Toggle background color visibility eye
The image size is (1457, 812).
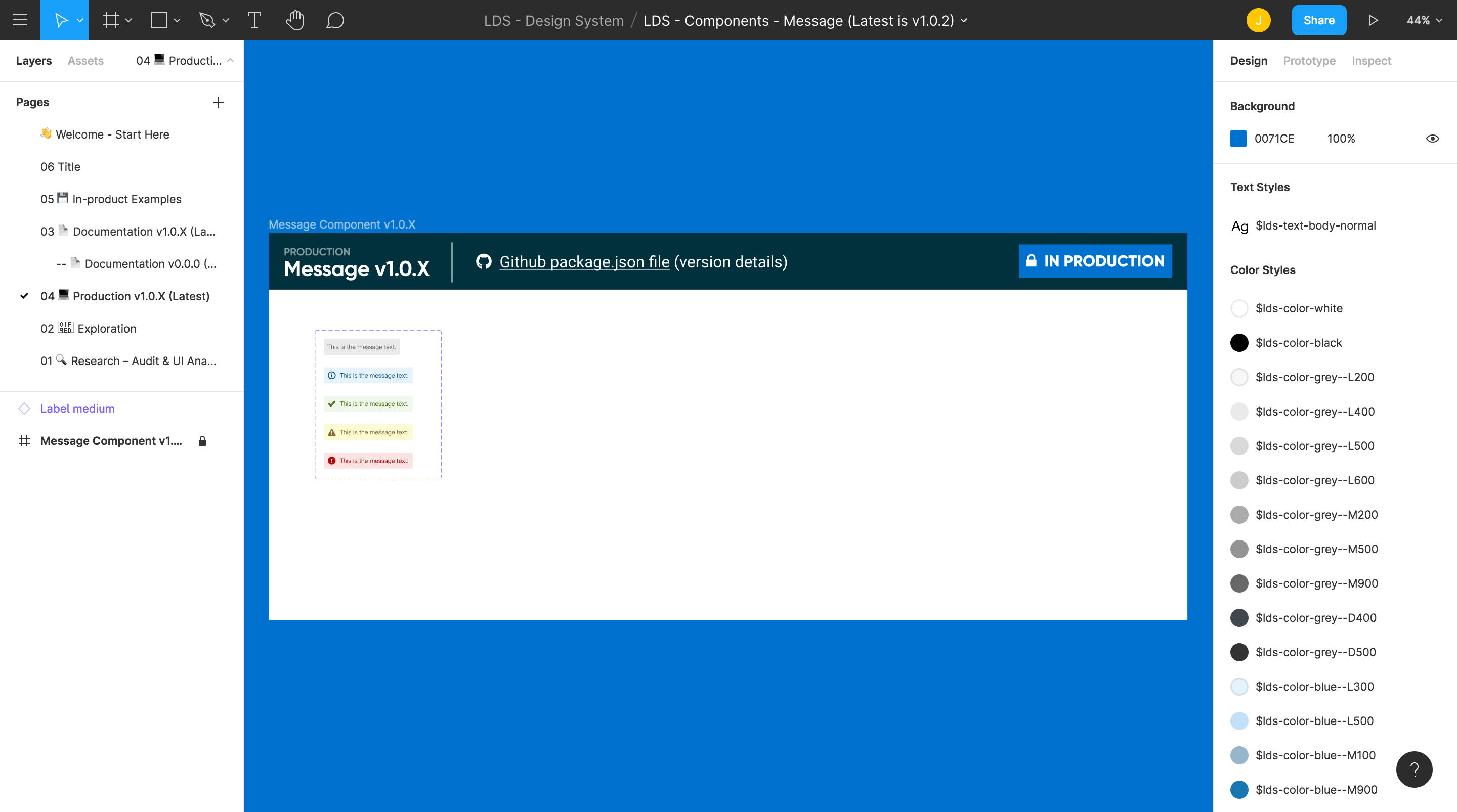click(x=1432, y=139)
